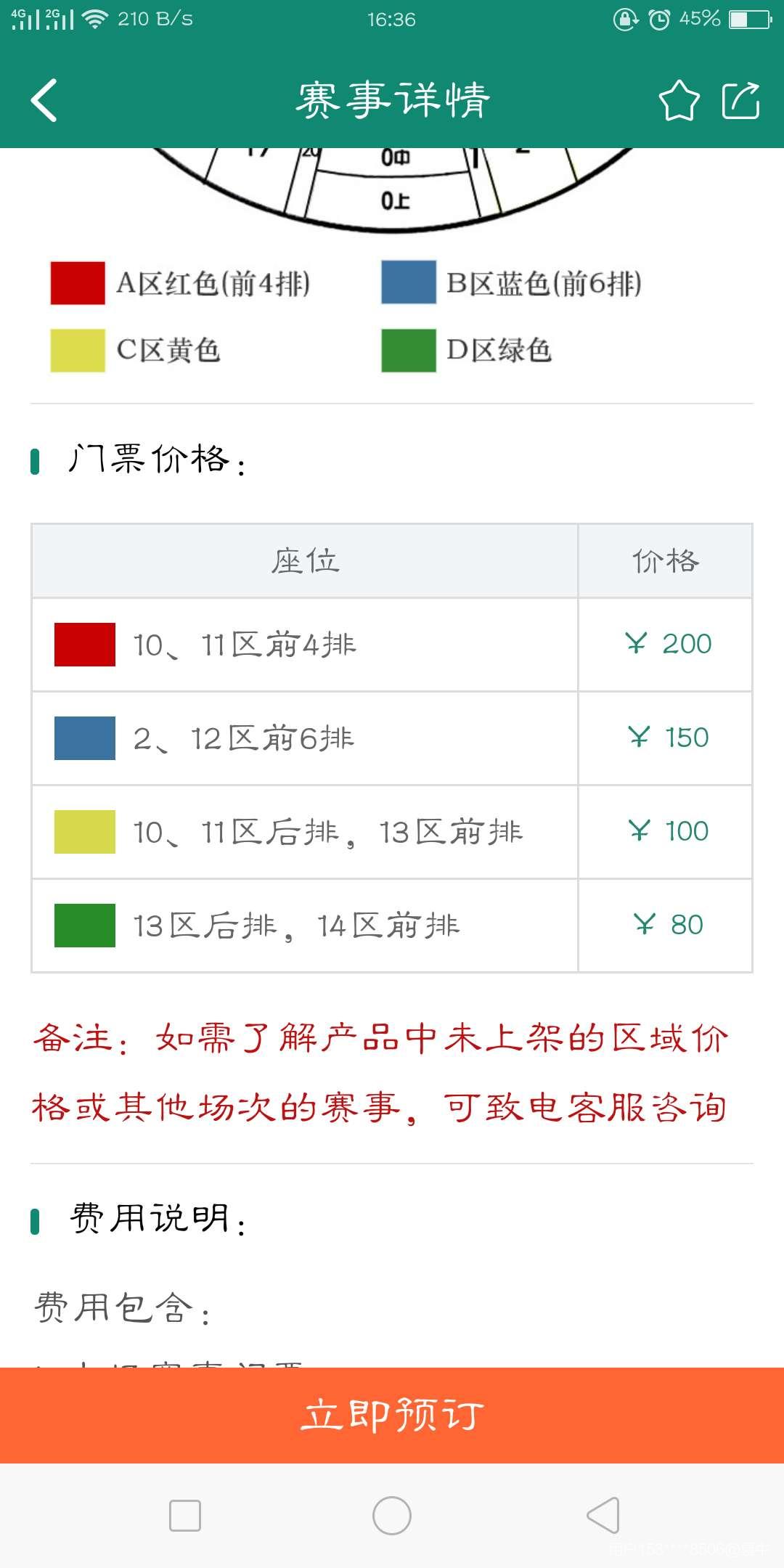Tap the red 备注 customer service note
The width and height of the screenshot is (784, 1568).
click(381, 1073)
